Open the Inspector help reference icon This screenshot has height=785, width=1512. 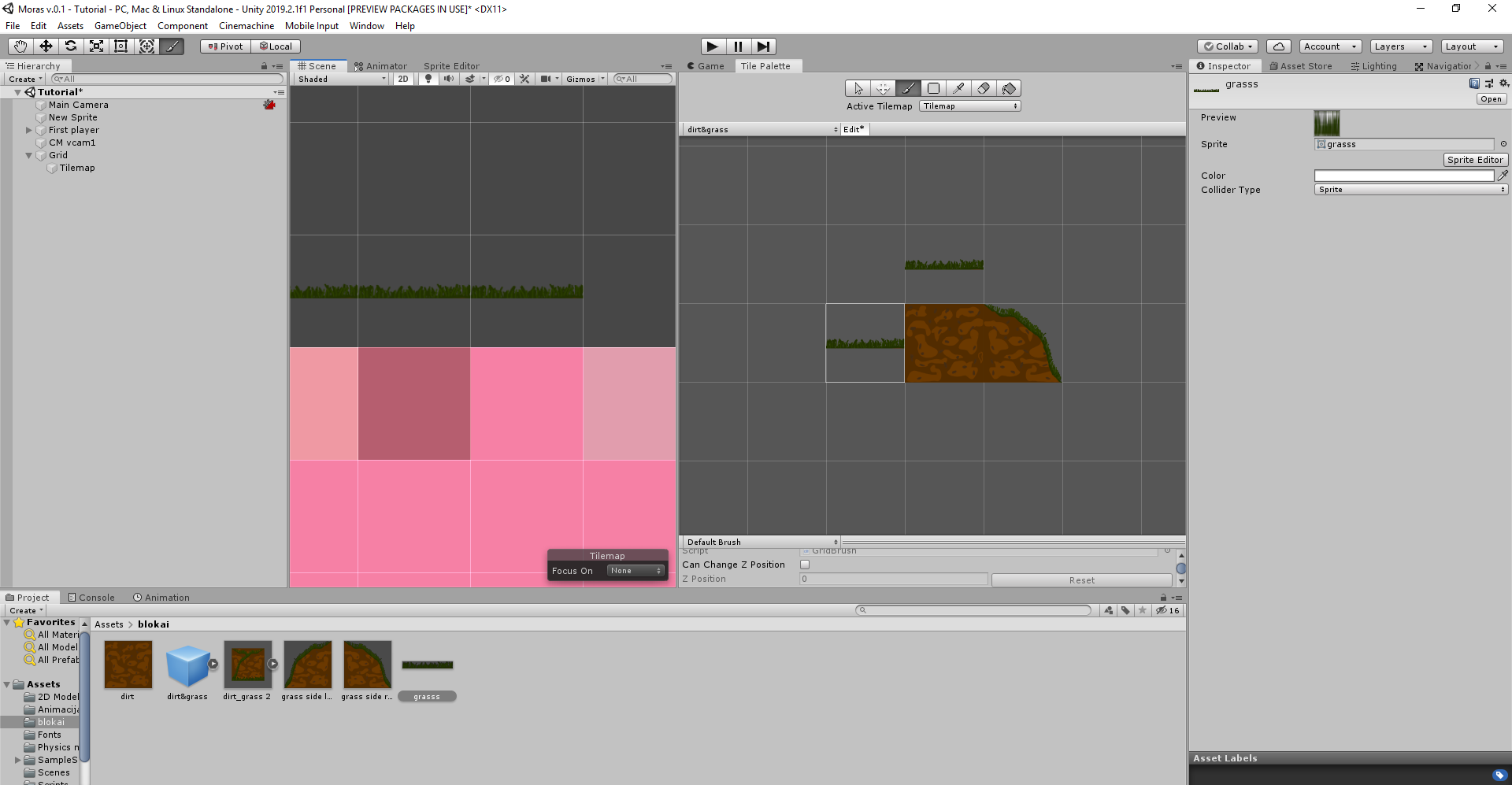click(1474, 83)
